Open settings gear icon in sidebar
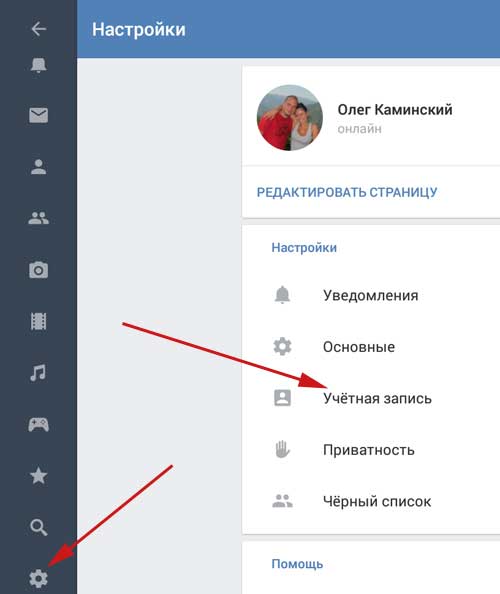500x594 pixels. point(39,578)
